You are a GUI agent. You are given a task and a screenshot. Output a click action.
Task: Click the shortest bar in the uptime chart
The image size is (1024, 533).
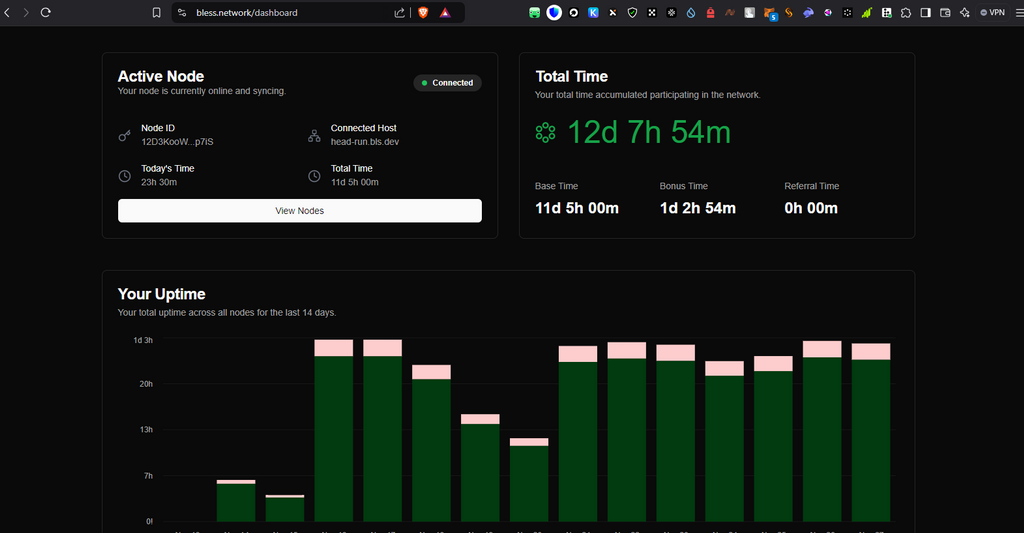(285, 508)
